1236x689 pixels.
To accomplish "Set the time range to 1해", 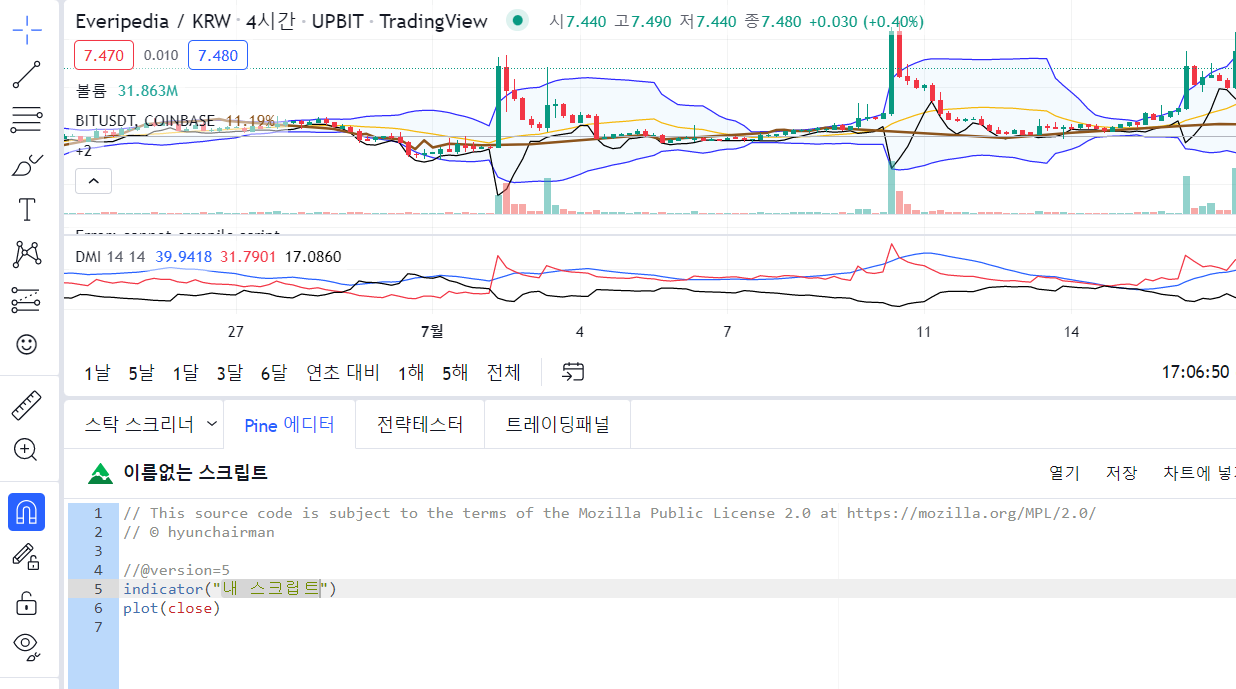I will pyautogui.click(x=411, y=372).
